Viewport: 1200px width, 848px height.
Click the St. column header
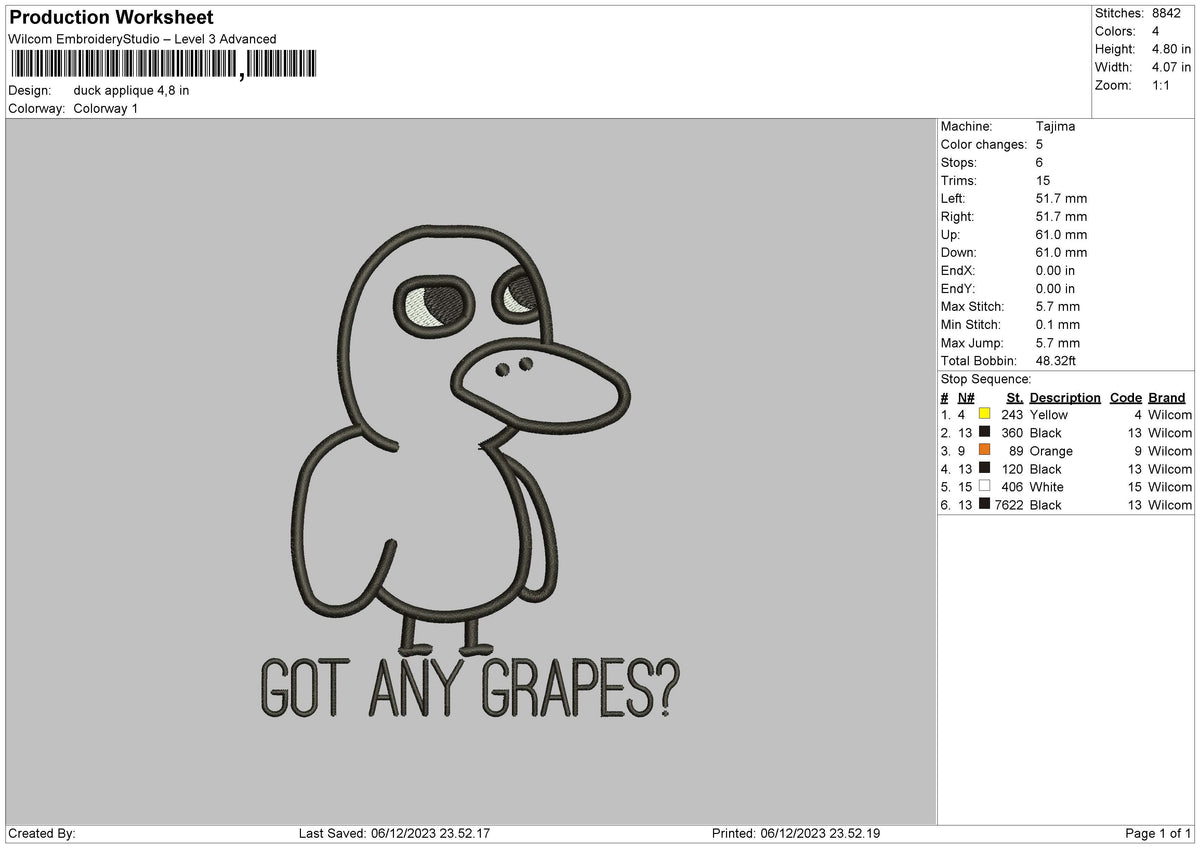pos(1014,397)
